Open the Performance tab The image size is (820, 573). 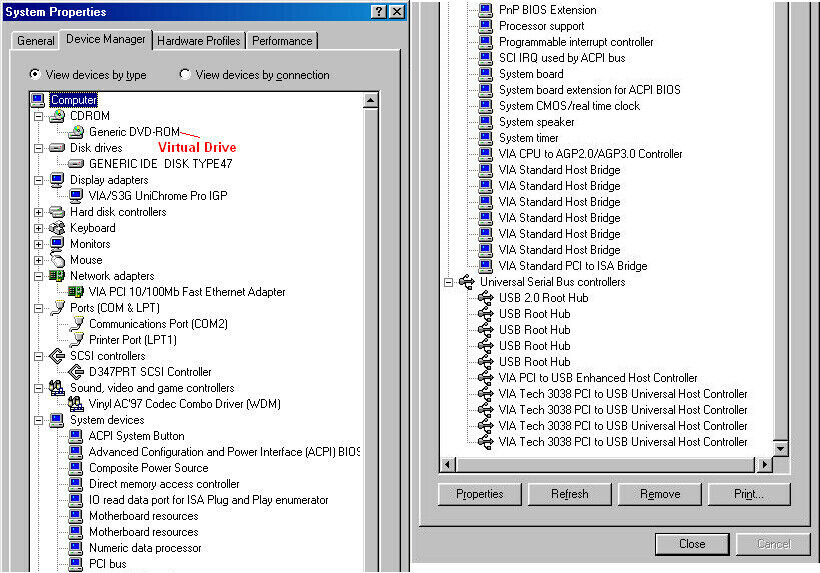point(282,41)
